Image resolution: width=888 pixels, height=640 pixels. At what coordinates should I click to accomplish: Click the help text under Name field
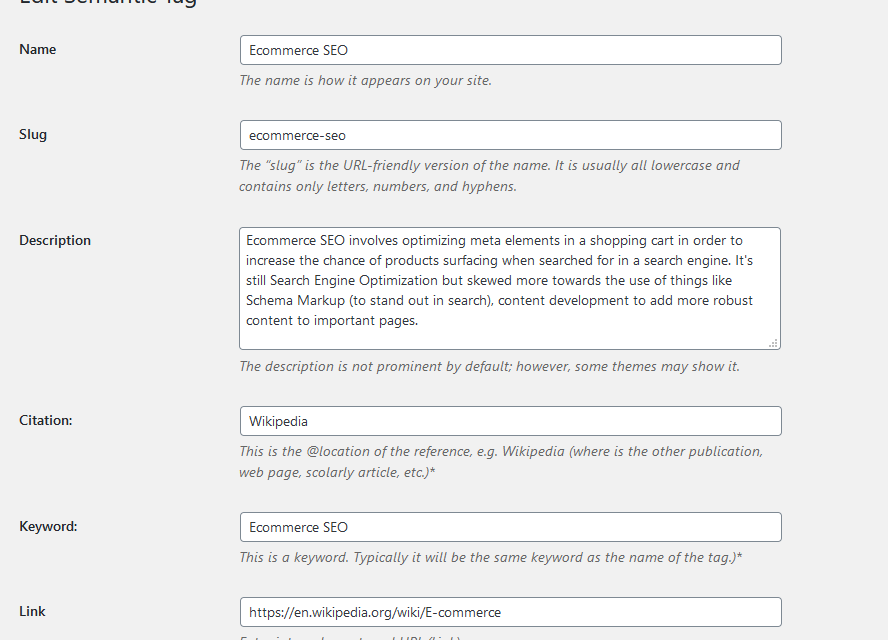tap(365, 81)
